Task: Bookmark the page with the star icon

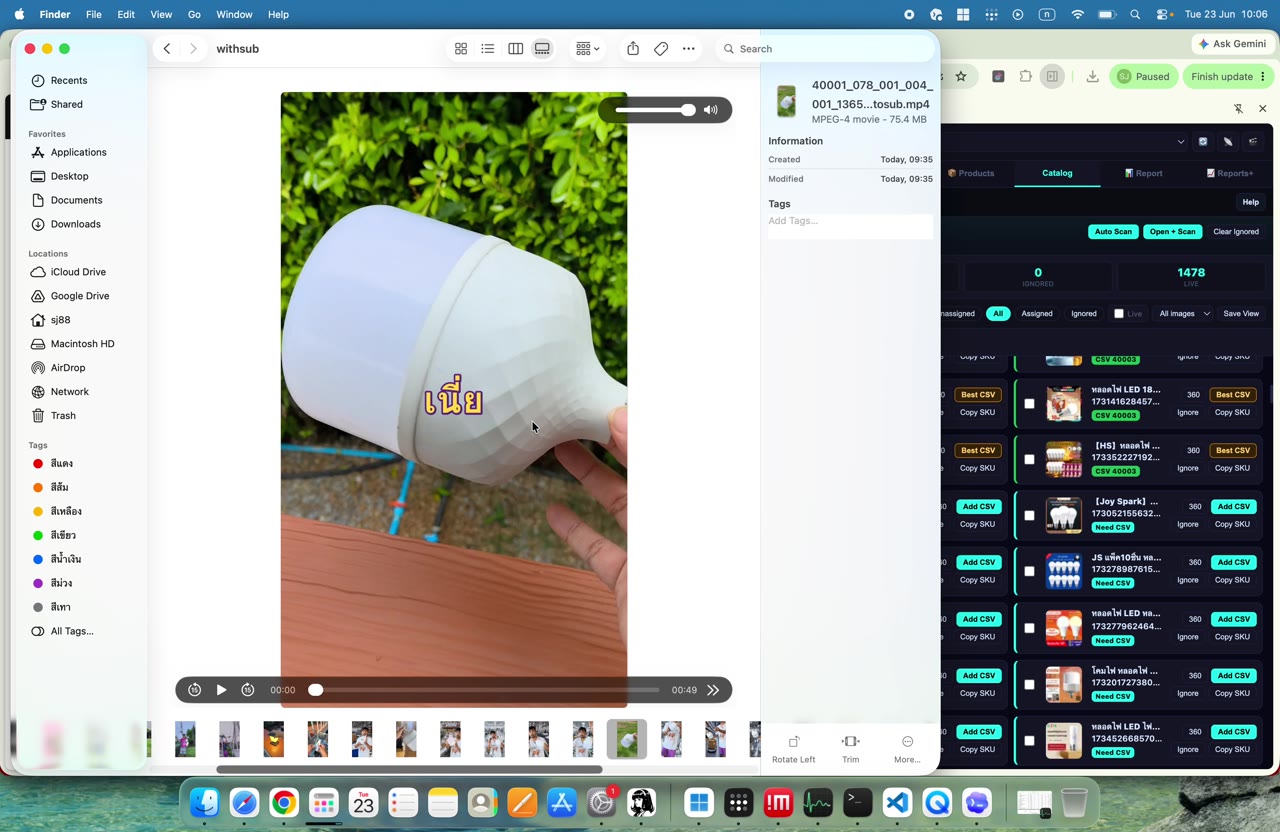Action: tap(961, 76)
